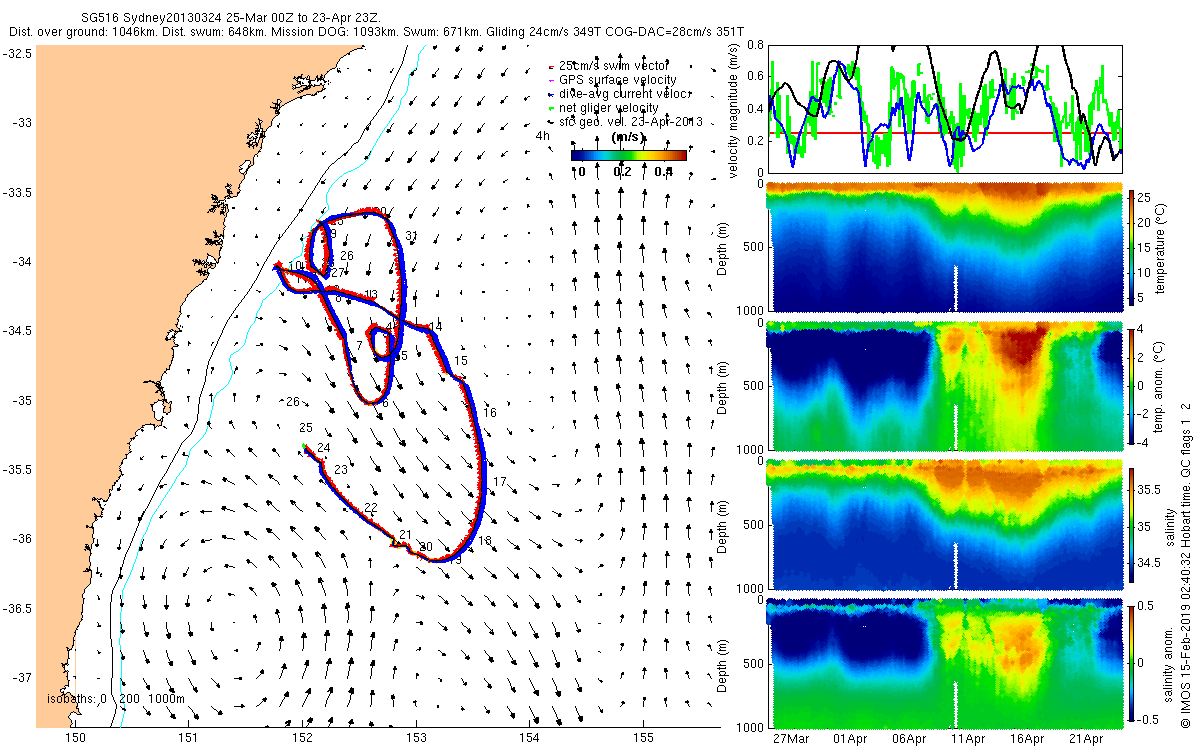Click the 'sfc geo. vel. 23-Apr-2013' legend entry

coord(627,121)
